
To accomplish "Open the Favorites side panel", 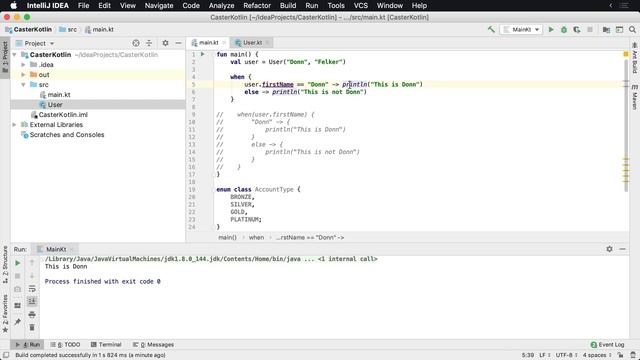I will [5, 313].
